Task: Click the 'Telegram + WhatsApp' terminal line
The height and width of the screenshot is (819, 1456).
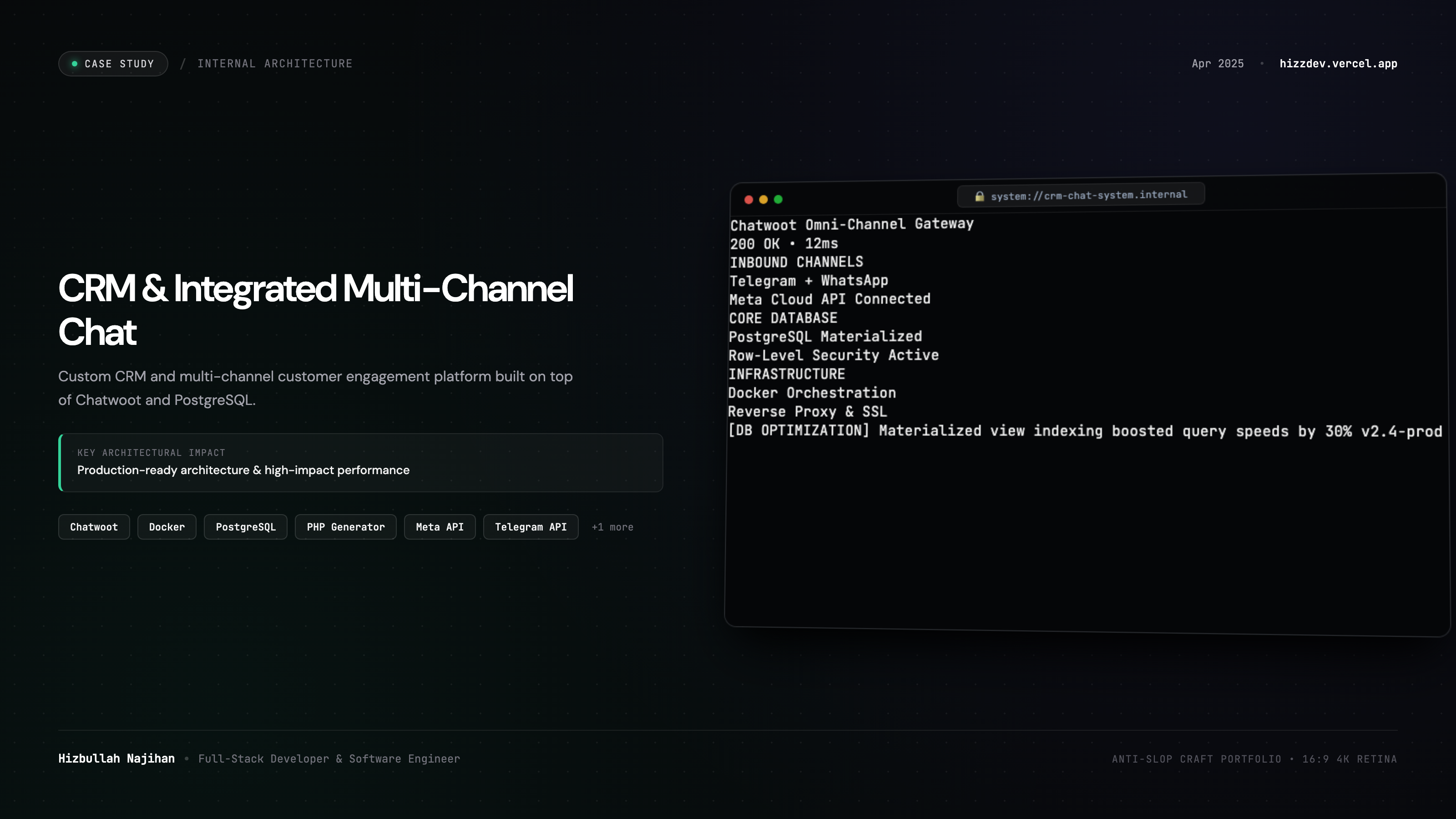Action: coord(809,281)
